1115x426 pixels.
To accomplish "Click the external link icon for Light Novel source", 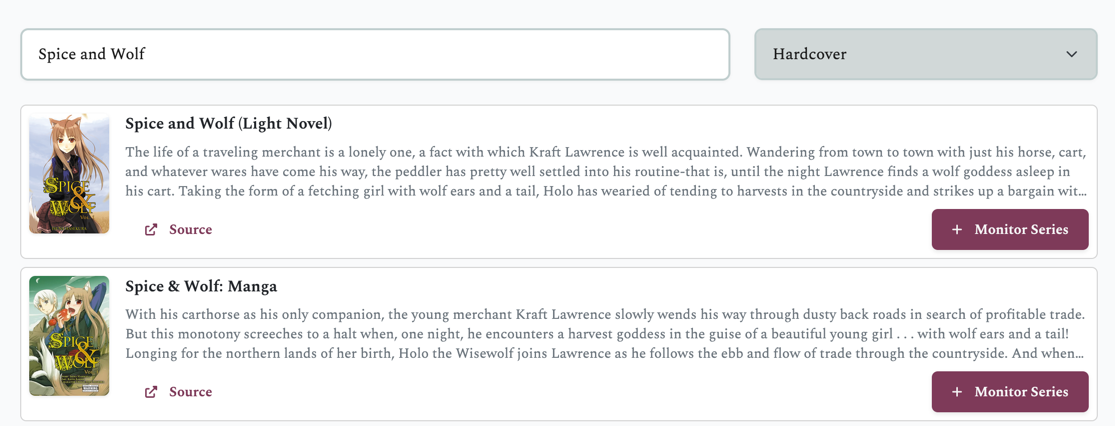I will (x=151, y=230).
